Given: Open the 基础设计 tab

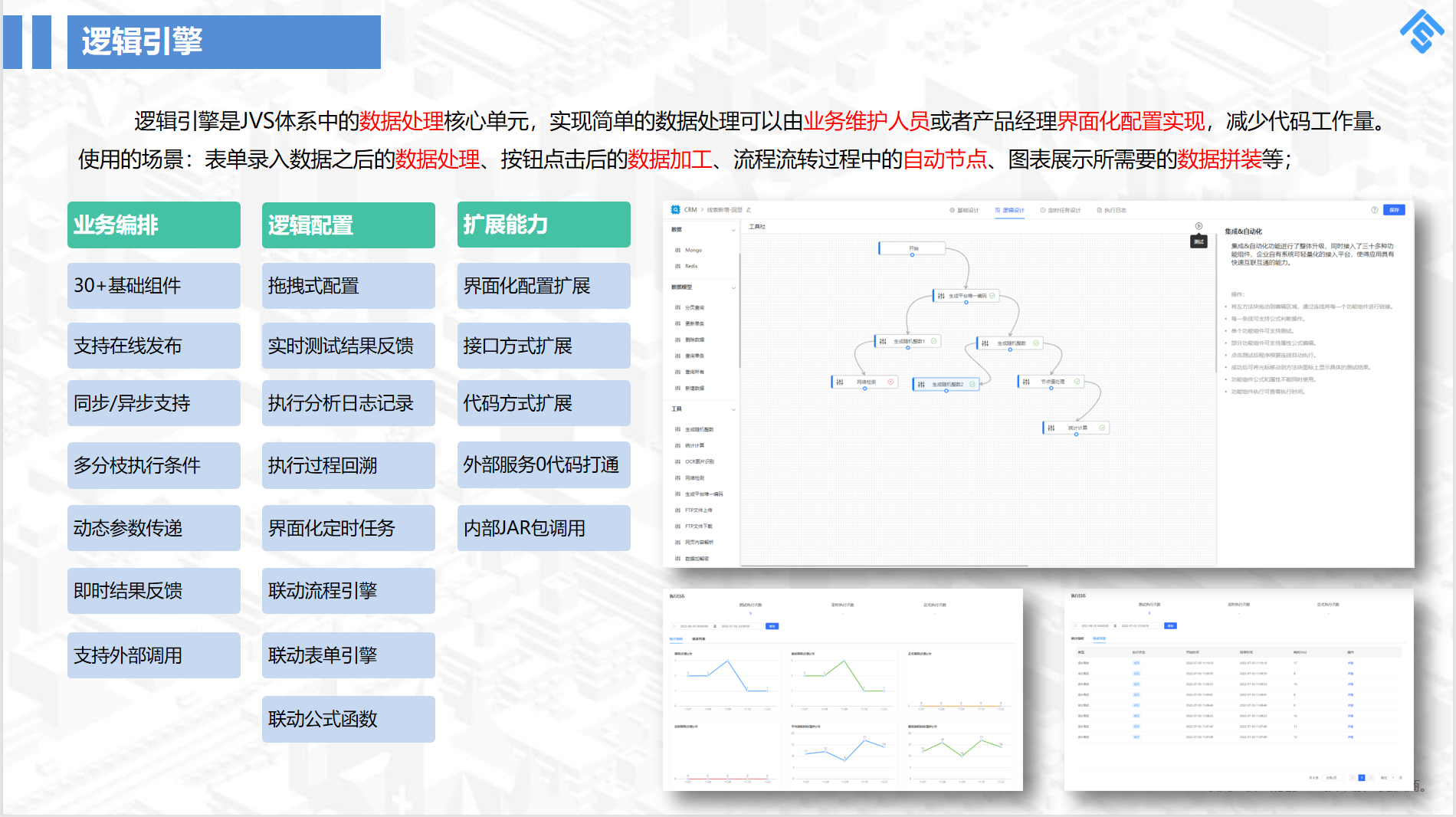Looking at the screenshot, I should pyautogui.click(x=964, y=210).
